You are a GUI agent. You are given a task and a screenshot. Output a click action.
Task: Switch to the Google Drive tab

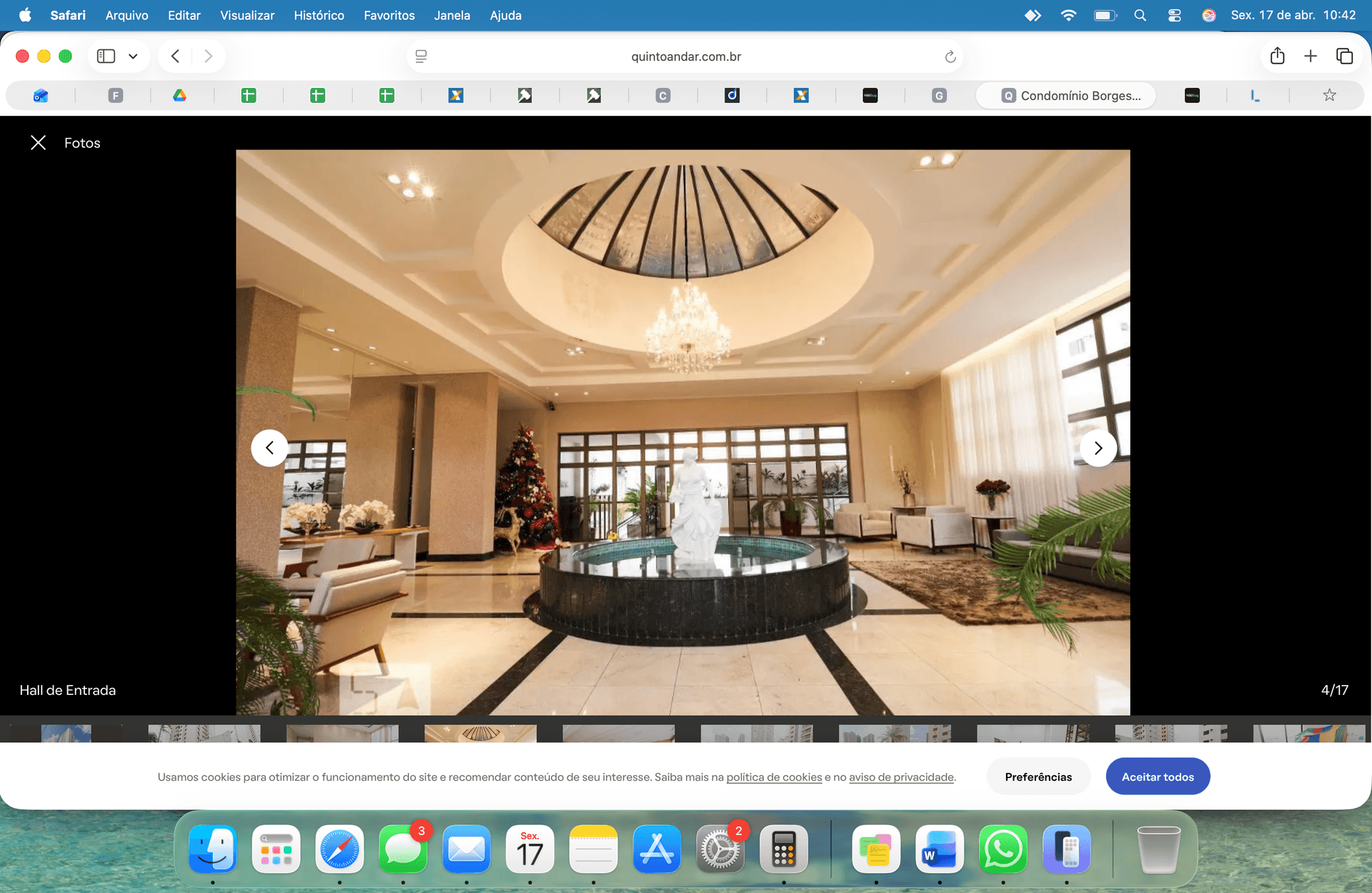(179, 95)
